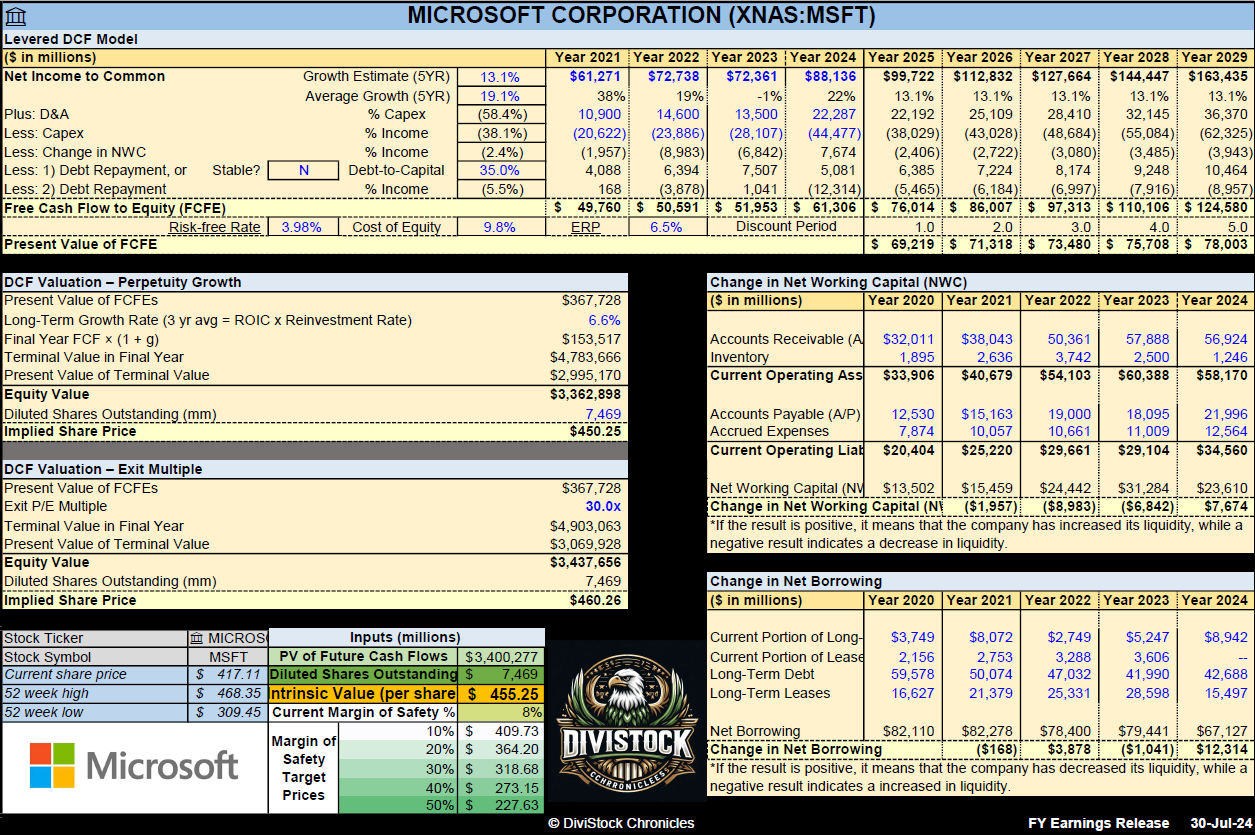The image size is (1255, 835).
Task: Select the Exit P/E Multiple value 30.0x
Action: tap(601, 507)
